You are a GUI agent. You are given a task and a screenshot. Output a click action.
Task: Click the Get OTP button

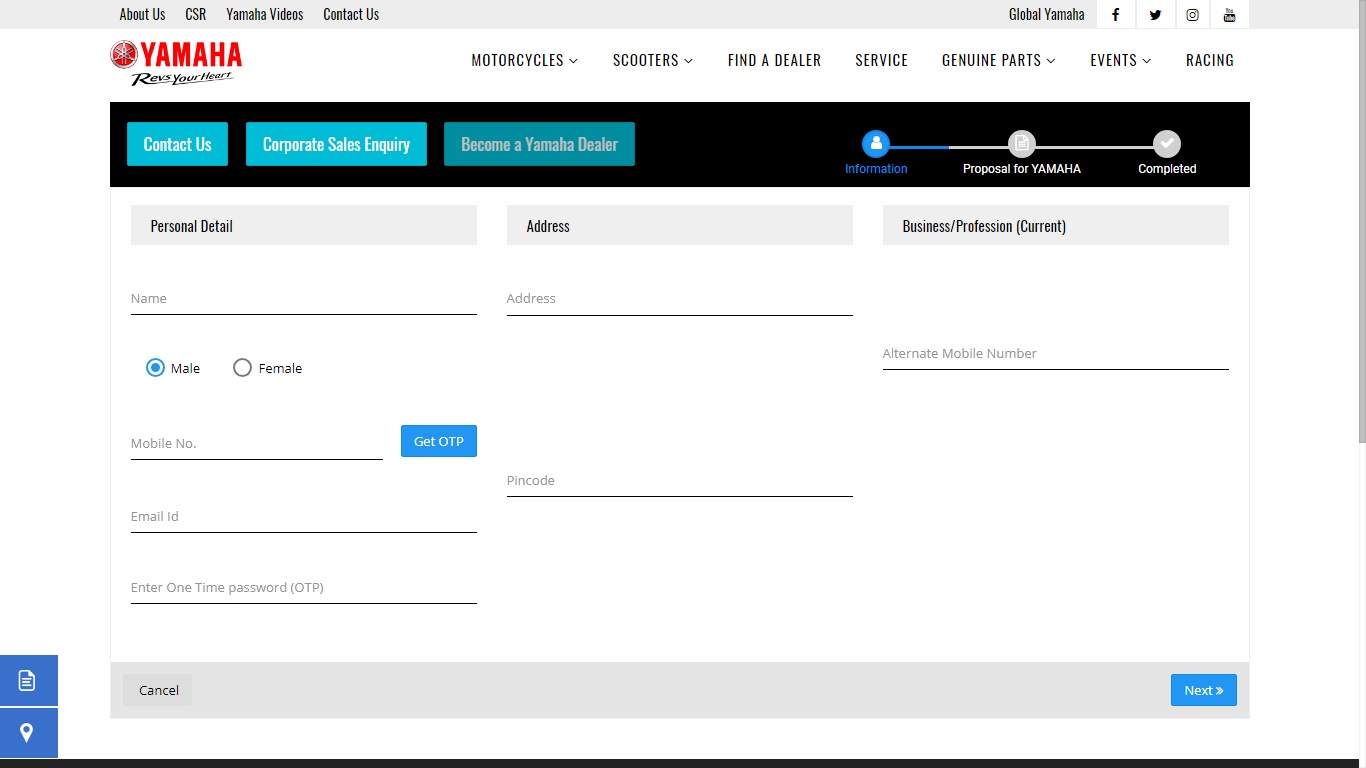coord(438,441)
